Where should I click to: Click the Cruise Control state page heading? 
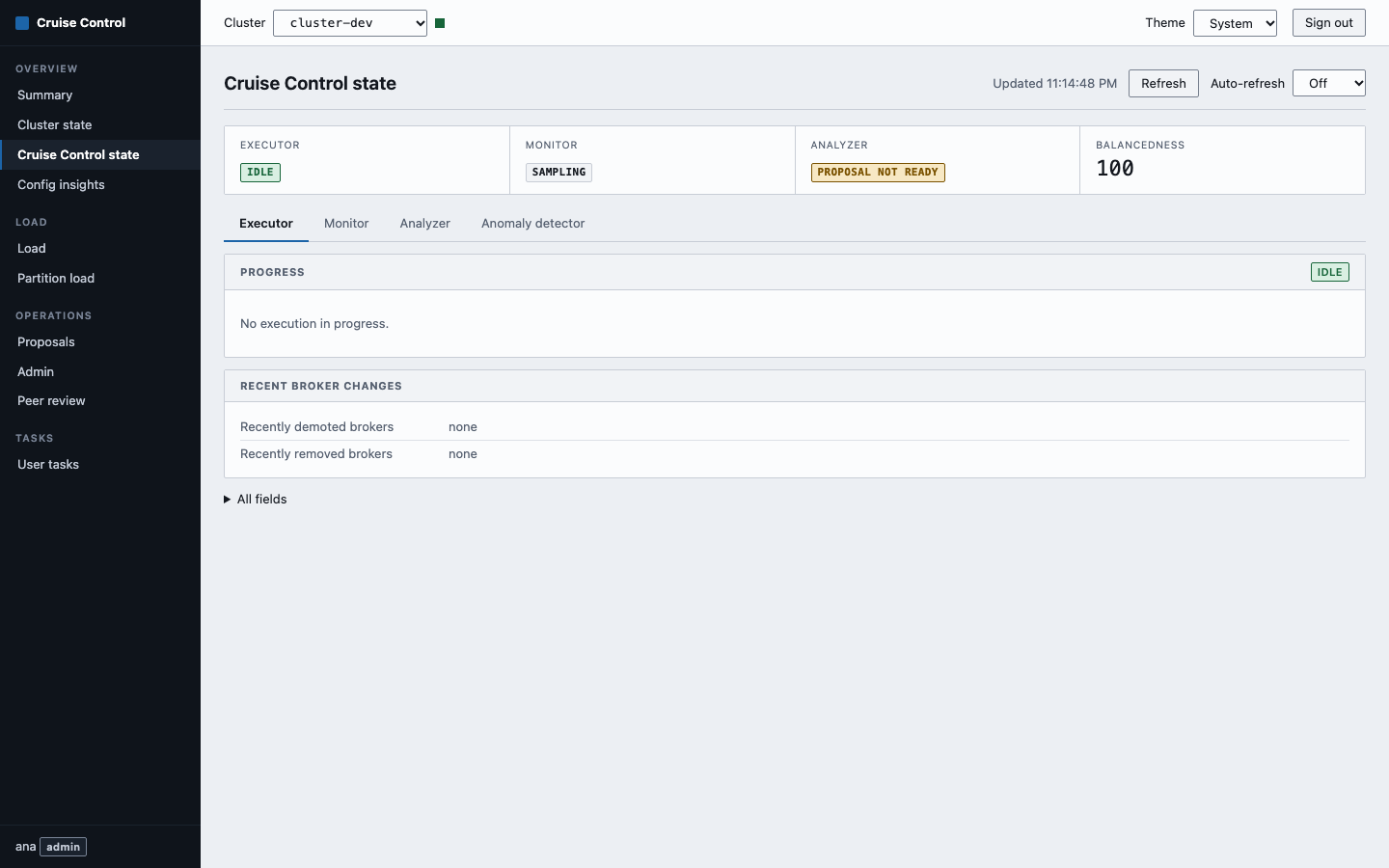pyautogui.click(x=311, y=84)
